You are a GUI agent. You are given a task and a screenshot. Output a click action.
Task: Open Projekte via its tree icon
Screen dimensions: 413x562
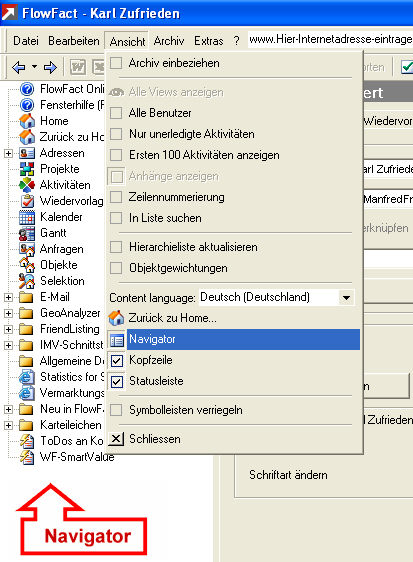tap(27, 169)
